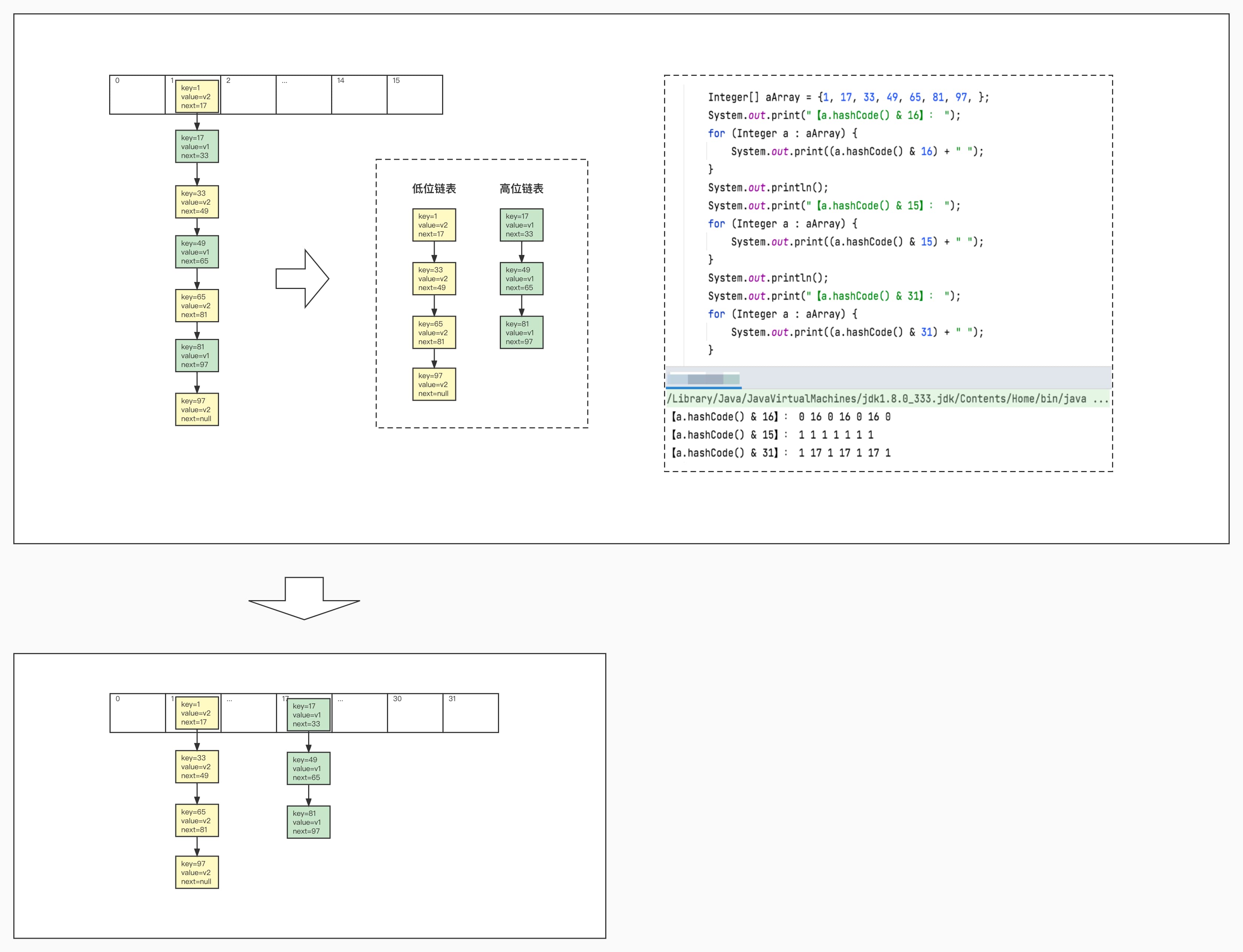Click console output 1 1 1 1 1 1 1
The height and width of the screenshot is (952, 1243).
[836, 435]
